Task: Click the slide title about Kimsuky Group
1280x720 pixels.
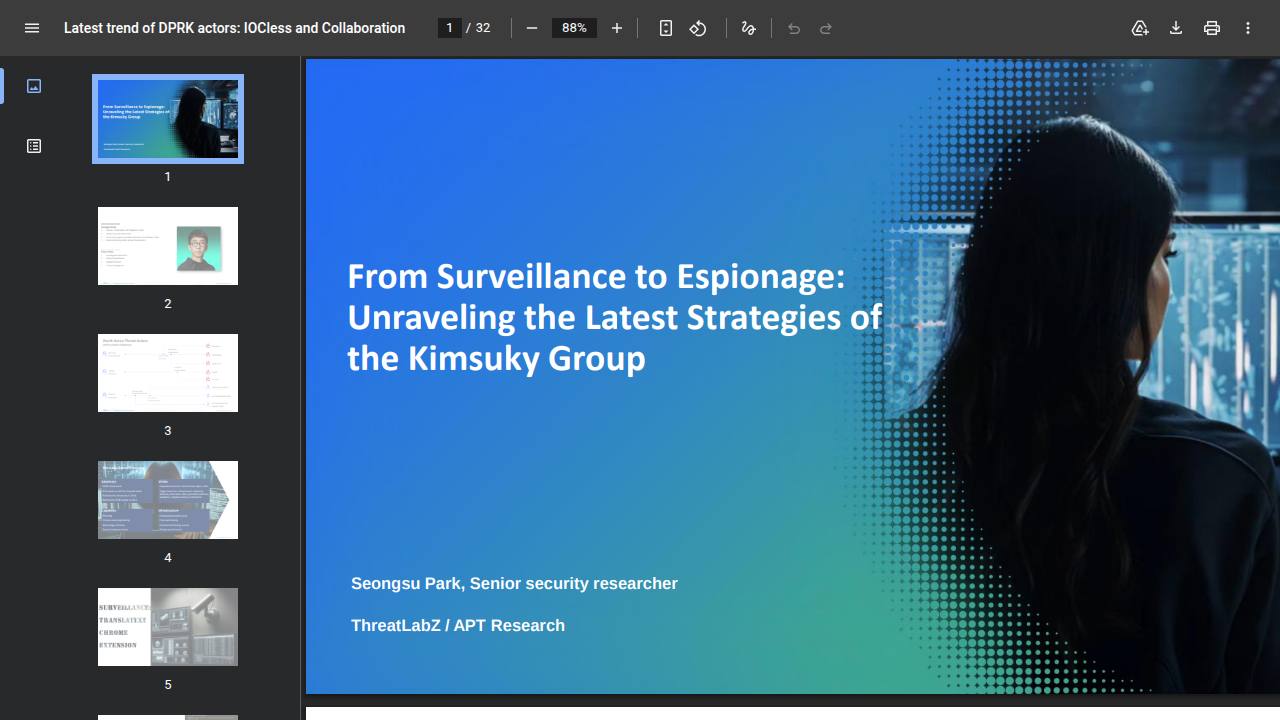Action: tap(615, 317)
